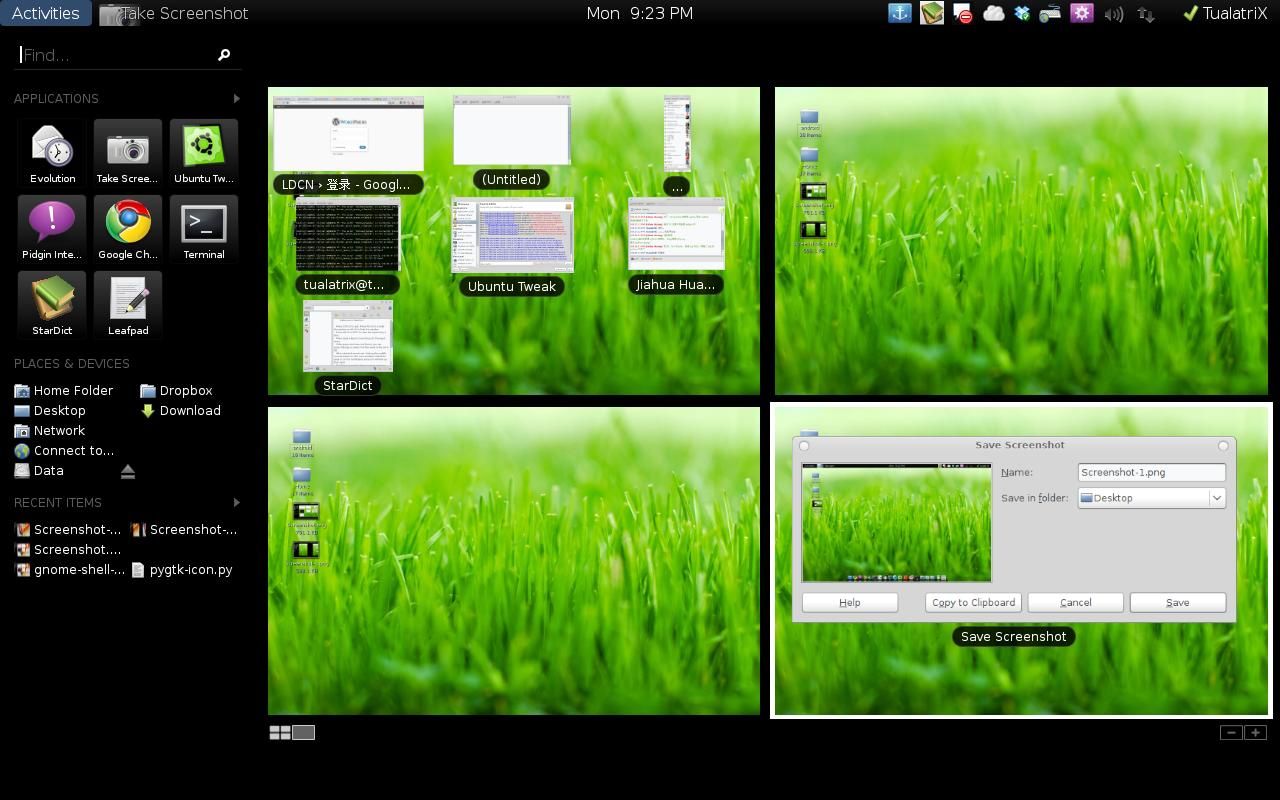This screenshot has width=1280, height=800.
Task: Expand the Recent Items section arrow
Action: (236, 502)
